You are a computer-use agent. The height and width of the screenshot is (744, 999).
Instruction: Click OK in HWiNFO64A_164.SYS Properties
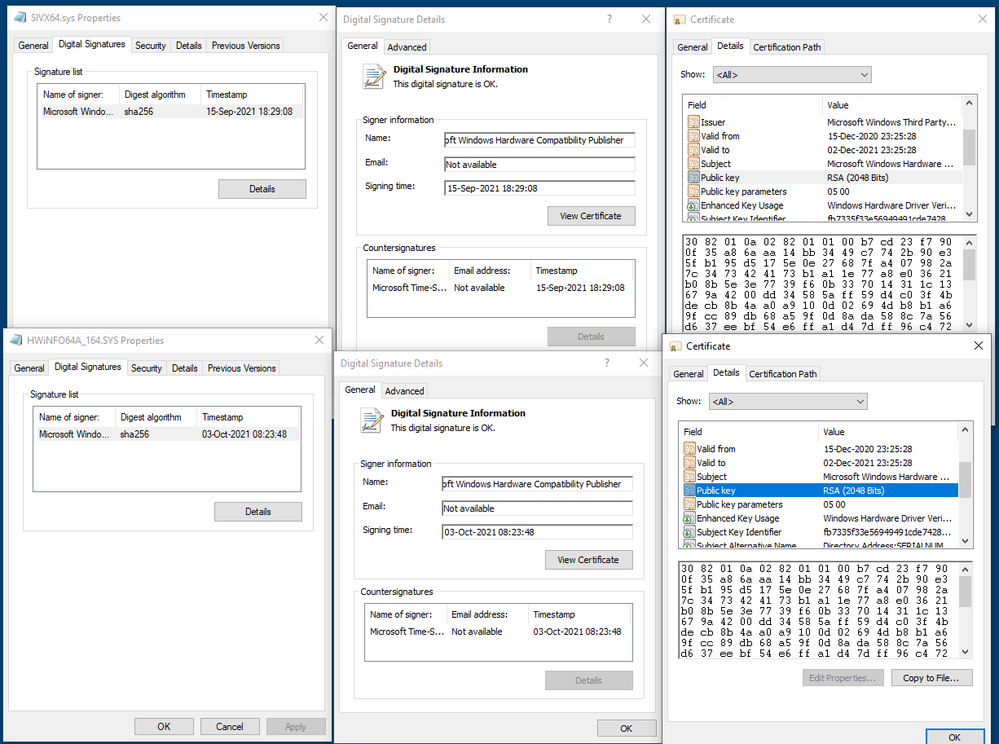[x=164, y=727]
